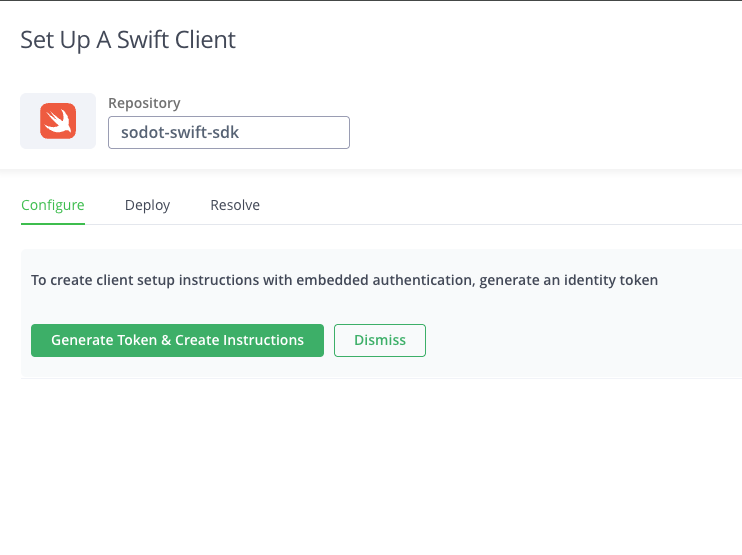Click the Swift logo icon

(58, 121)
